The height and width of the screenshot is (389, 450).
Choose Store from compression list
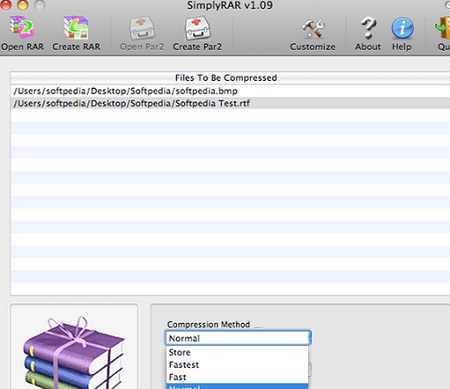tap(237, 352)
